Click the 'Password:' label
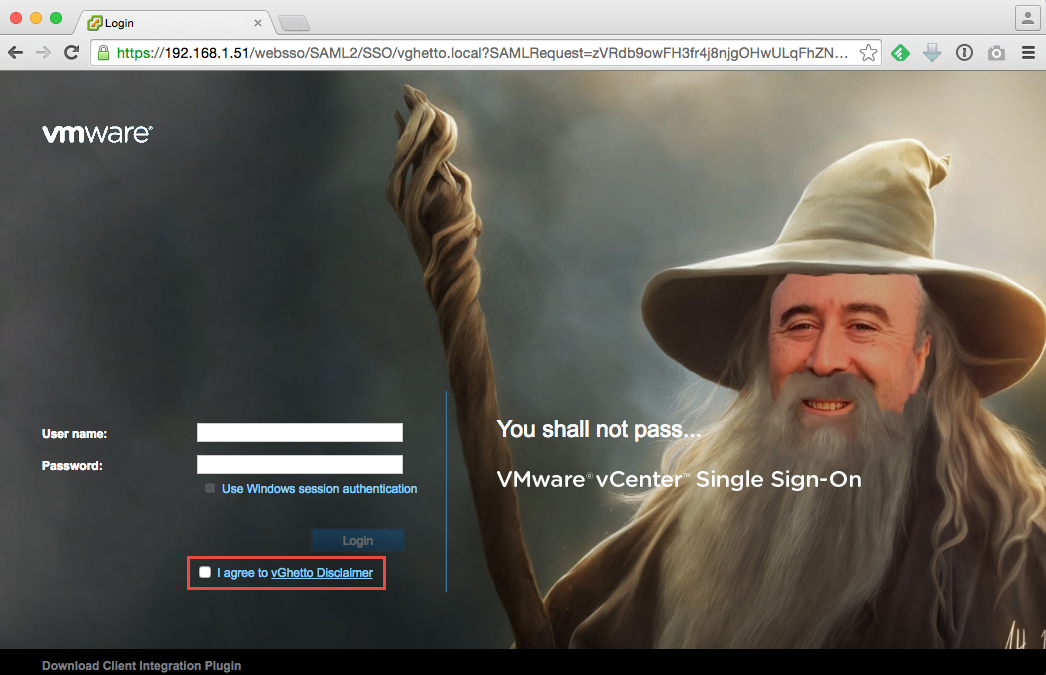This screenshot has width=1046, height=675. tap(72, 466)
